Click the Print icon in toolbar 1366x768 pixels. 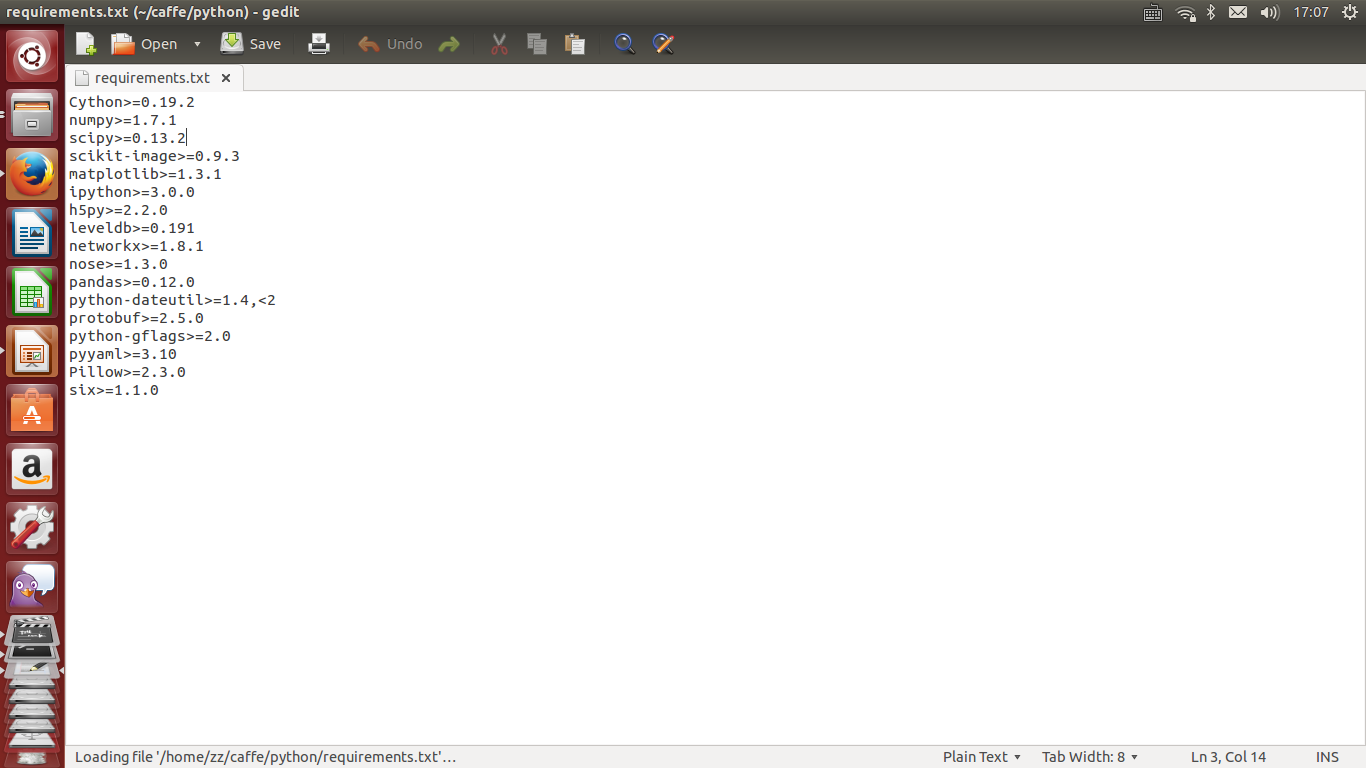tap(319, 44)
